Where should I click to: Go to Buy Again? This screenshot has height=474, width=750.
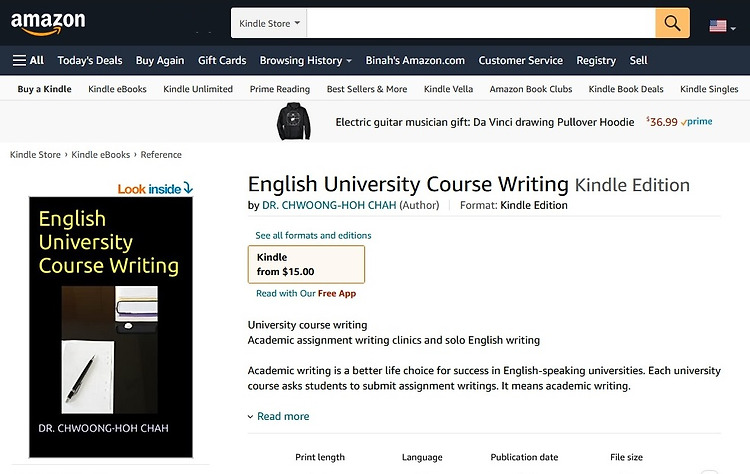tap(160, 60)
